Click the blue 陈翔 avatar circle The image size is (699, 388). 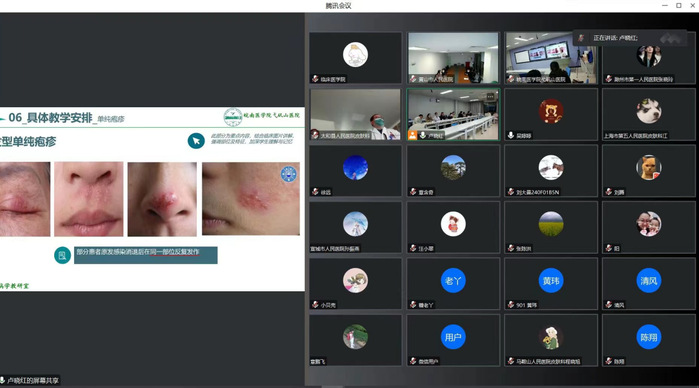649,337
